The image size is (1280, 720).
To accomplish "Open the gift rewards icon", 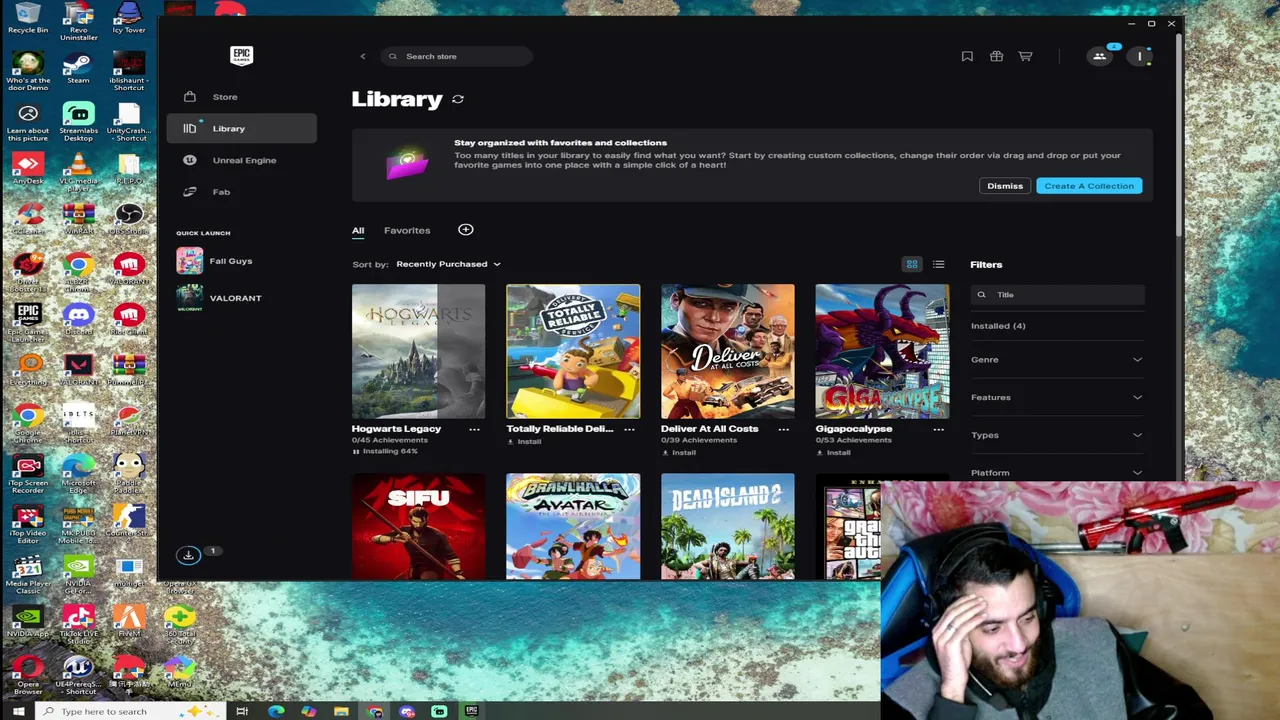I will tap(996, 56).
